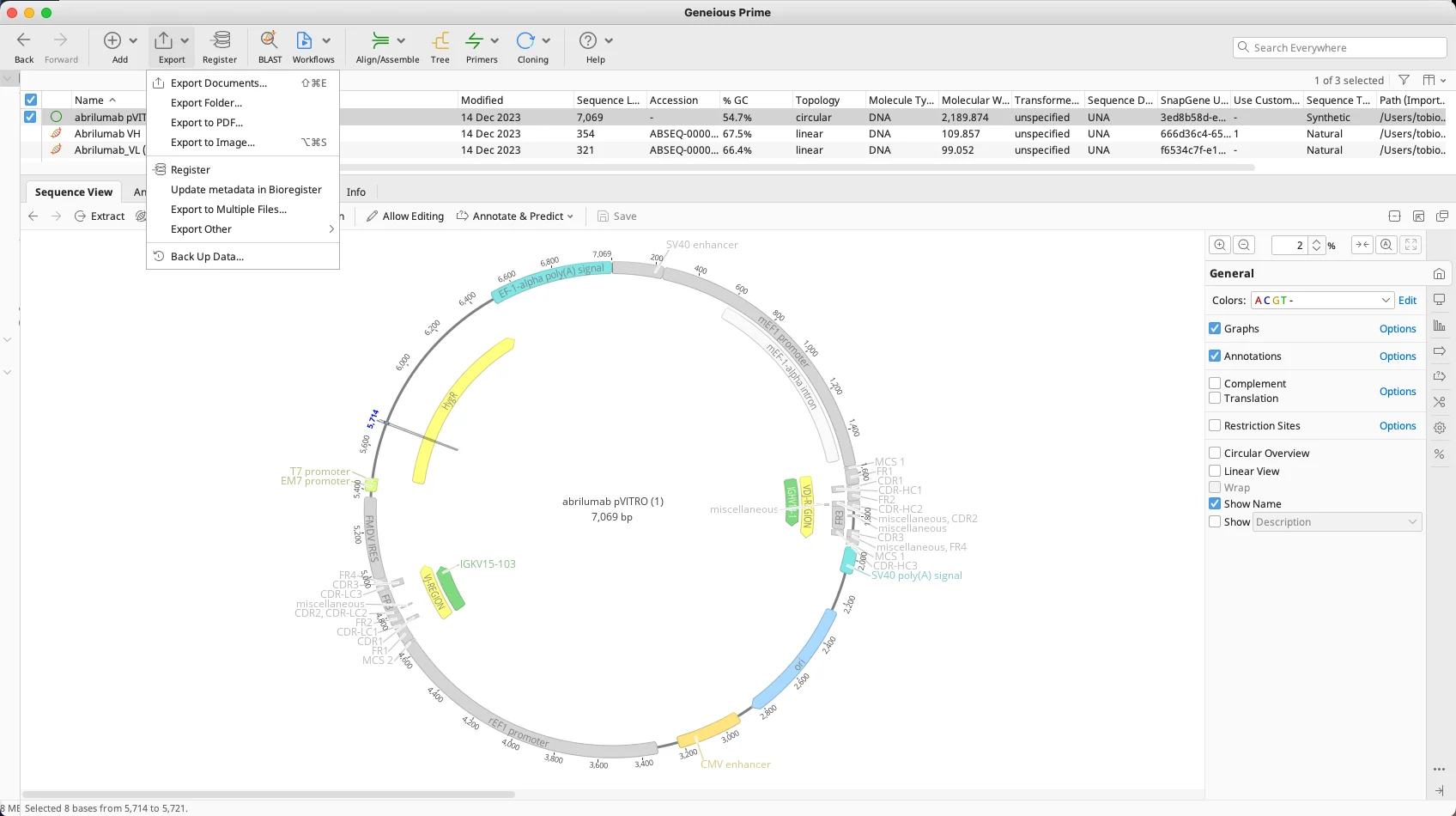Click the Search Everywhere field
Image resolution: width=1456 pixels, height=816 pixels.
pos(1340,48)
